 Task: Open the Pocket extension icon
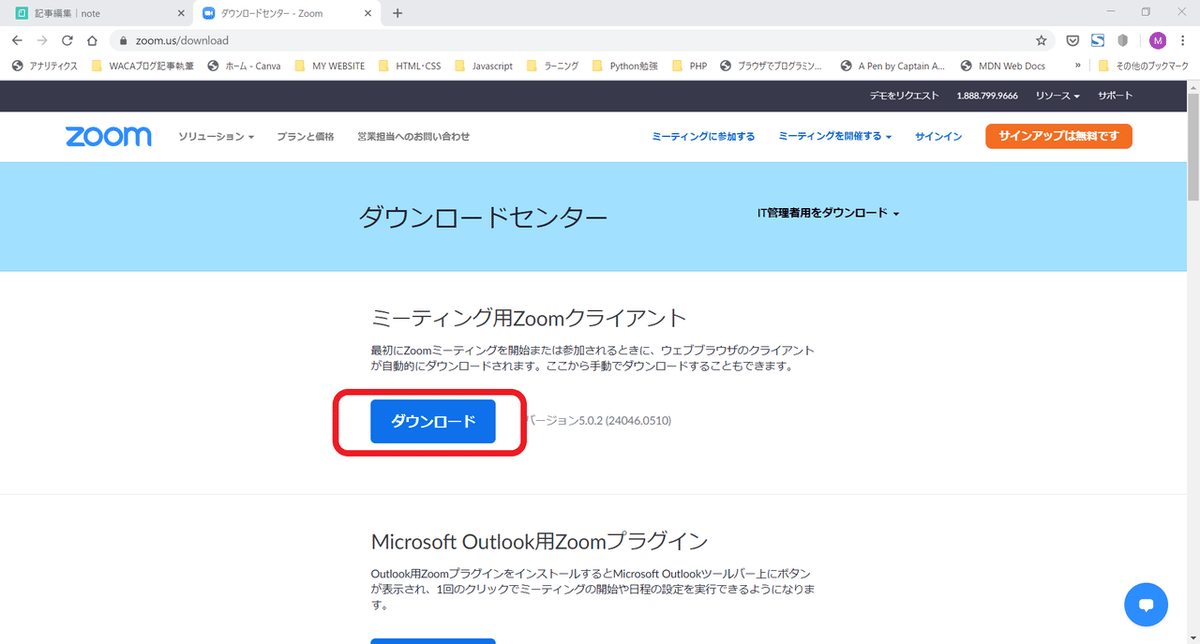(1072, 40)
